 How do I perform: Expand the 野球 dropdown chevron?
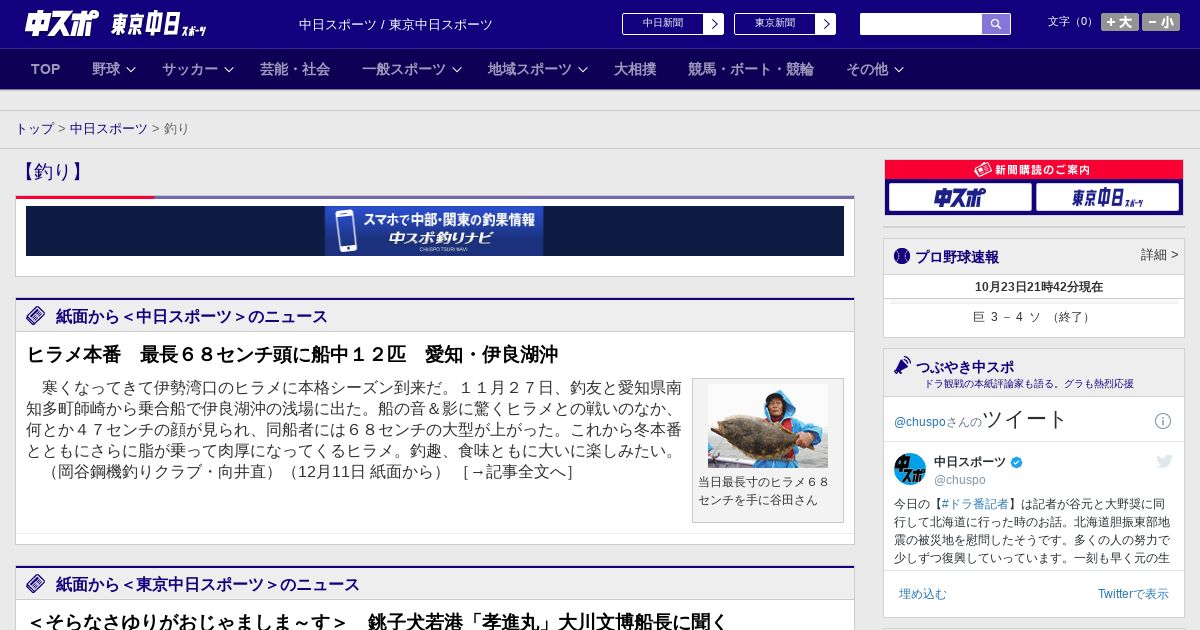(x=131, y=70)
